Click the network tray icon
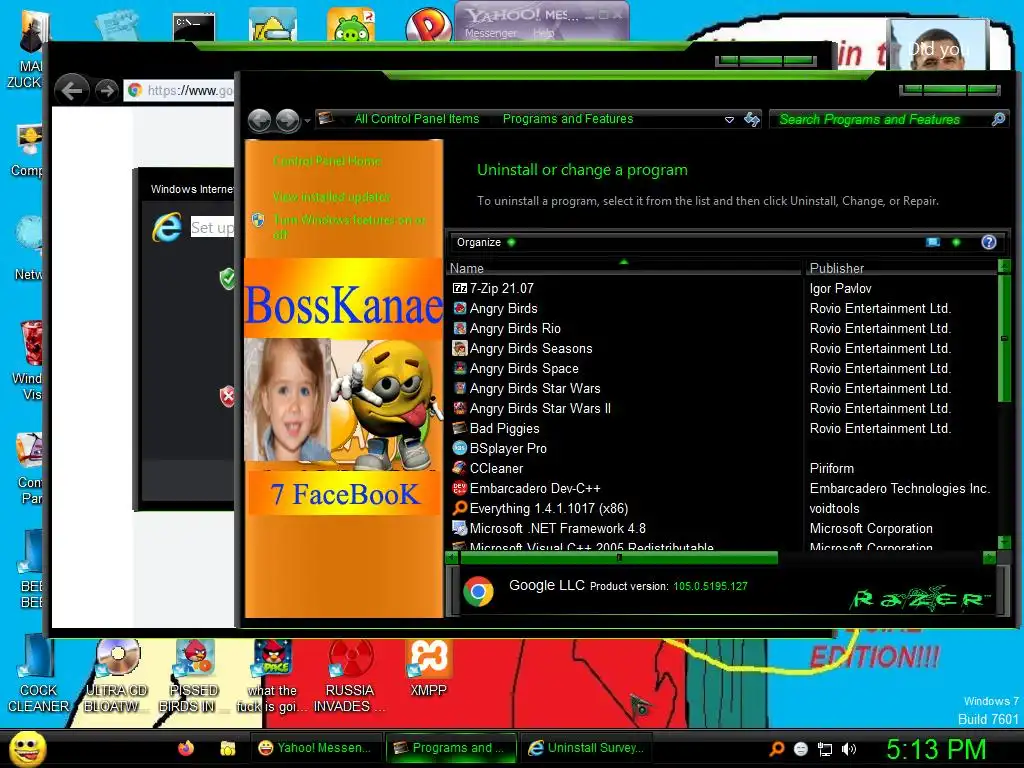 pos(825,749)
